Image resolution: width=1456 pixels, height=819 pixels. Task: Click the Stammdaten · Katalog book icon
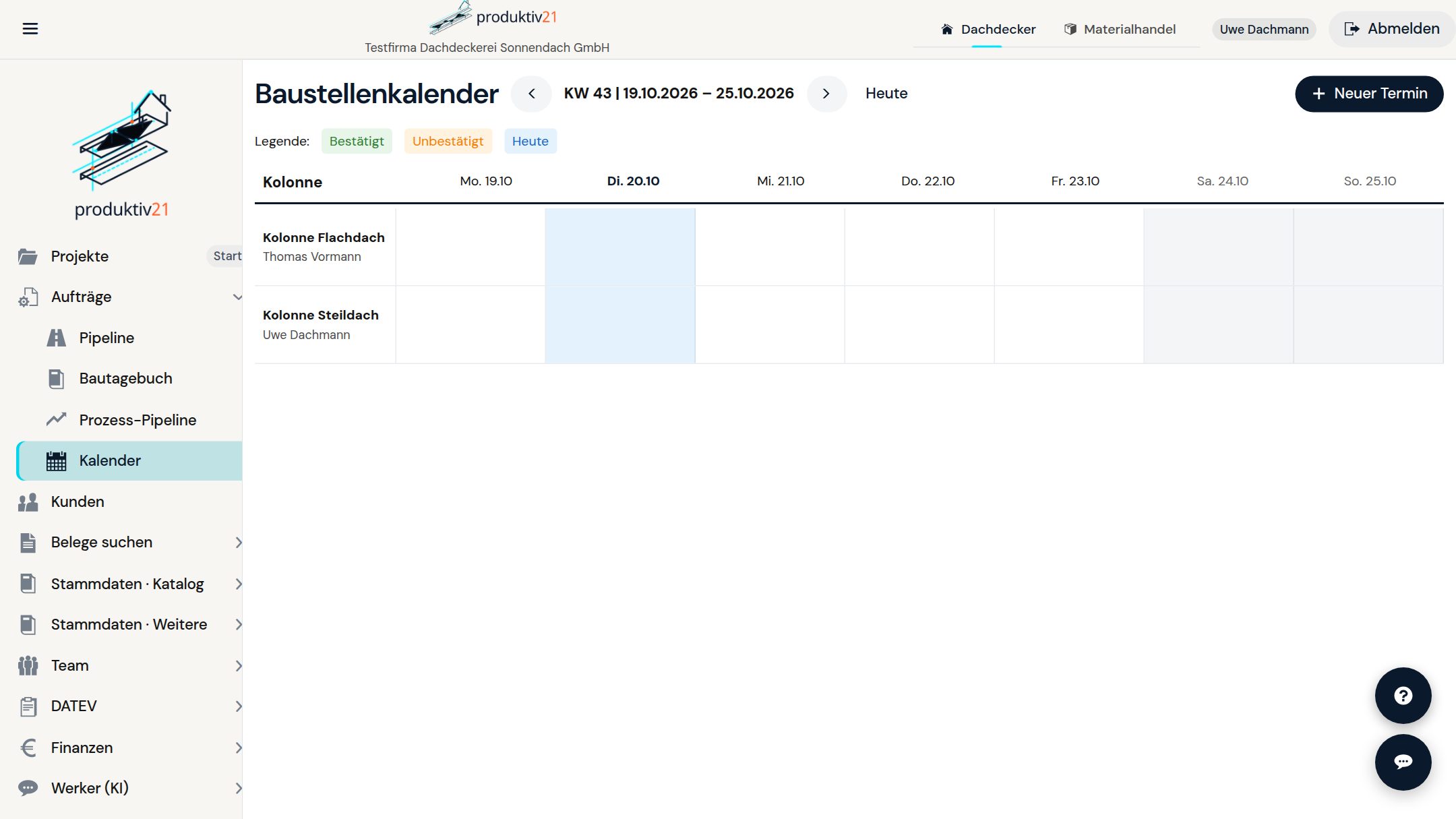tap(28, 584)
